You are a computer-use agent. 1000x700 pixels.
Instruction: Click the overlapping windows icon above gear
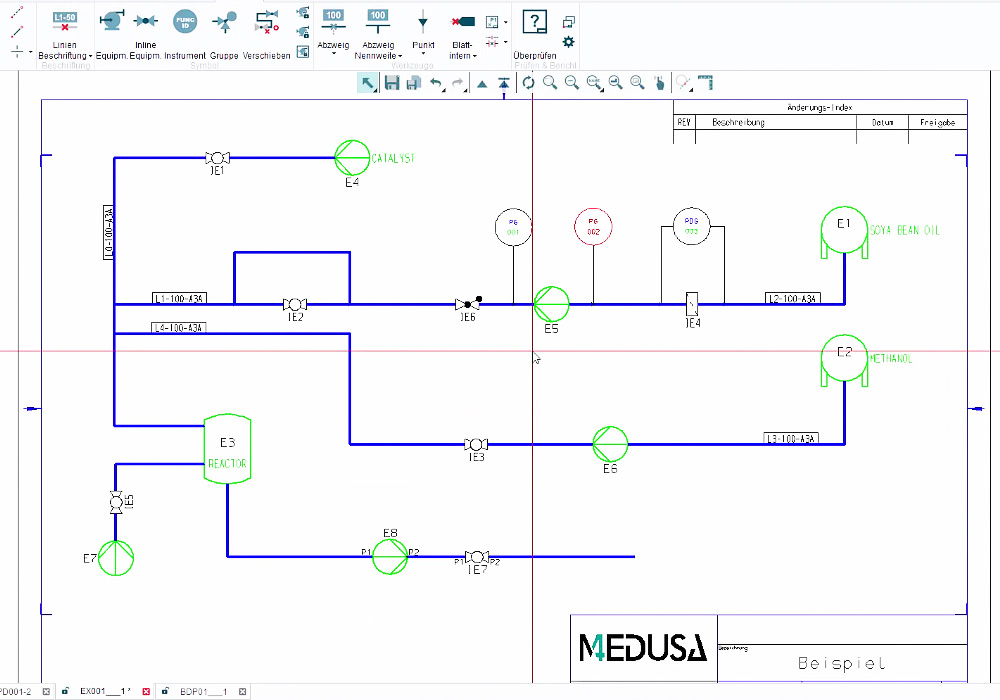(x=568, y=22)
